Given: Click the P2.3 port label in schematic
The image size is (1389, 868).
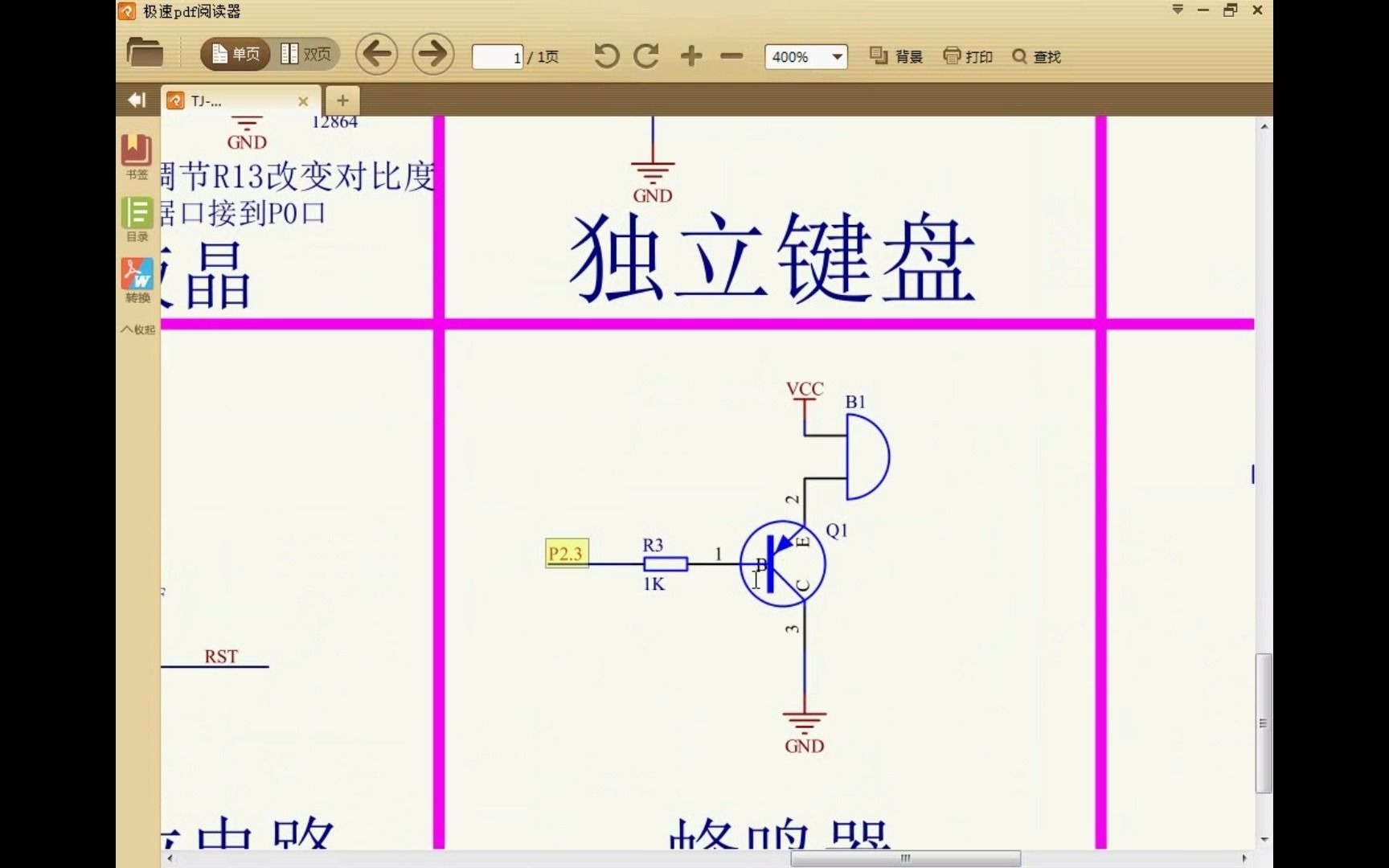Looking at the screenshot, I should [566, 554].
